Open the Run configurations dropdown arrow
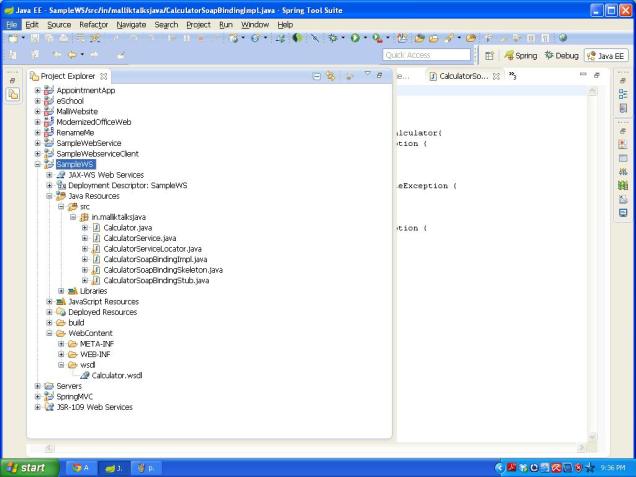Screen dimensions: 636x477 tap(365, 38)
